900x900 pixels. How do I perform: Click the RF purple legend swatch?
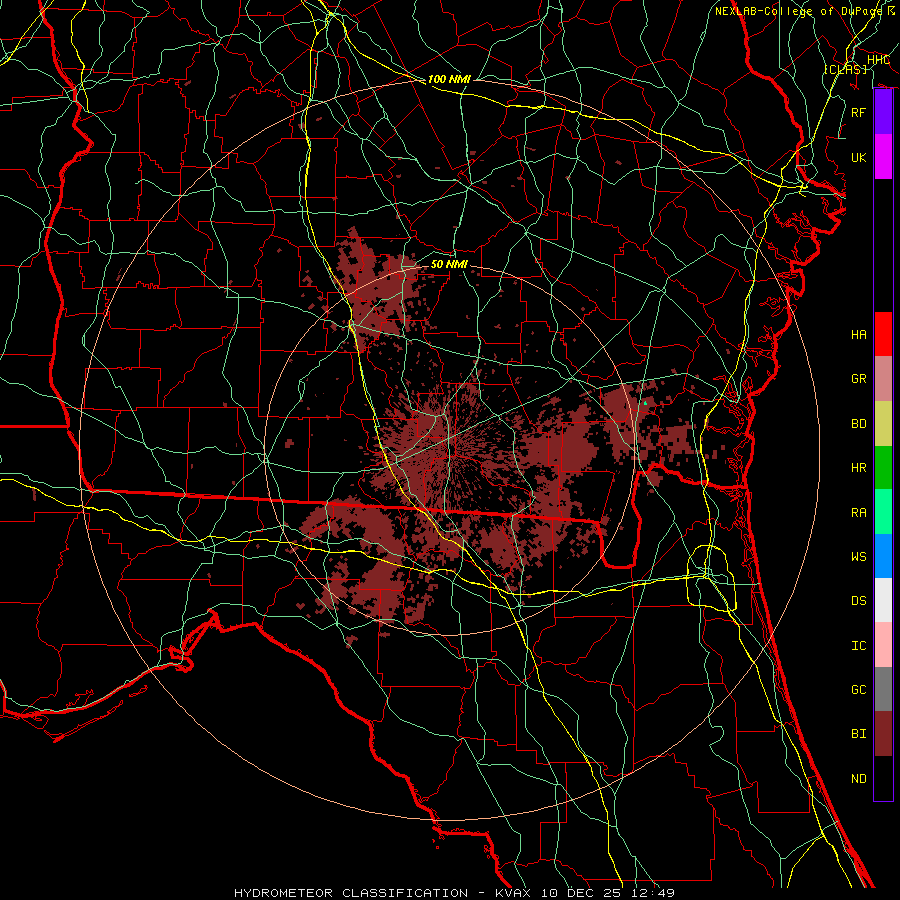point(883,112)
